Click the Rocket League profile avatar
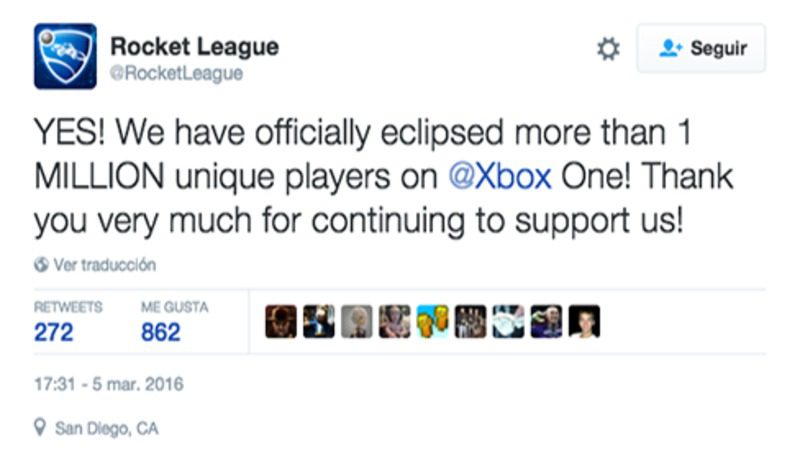 65,56
